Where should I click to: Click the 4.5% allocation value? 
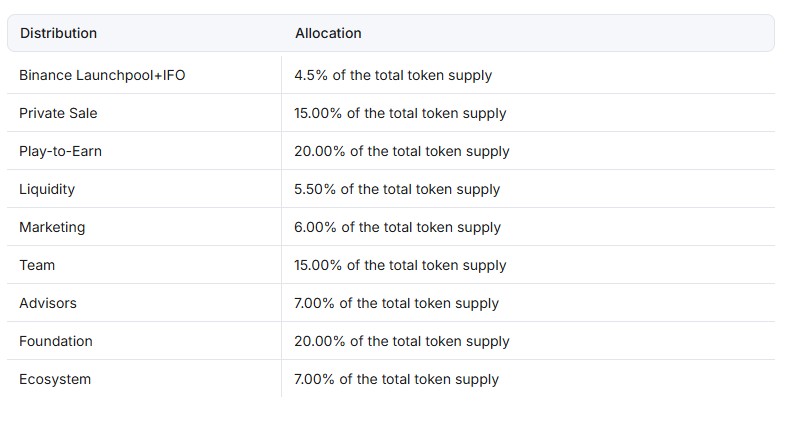[393, 75]
